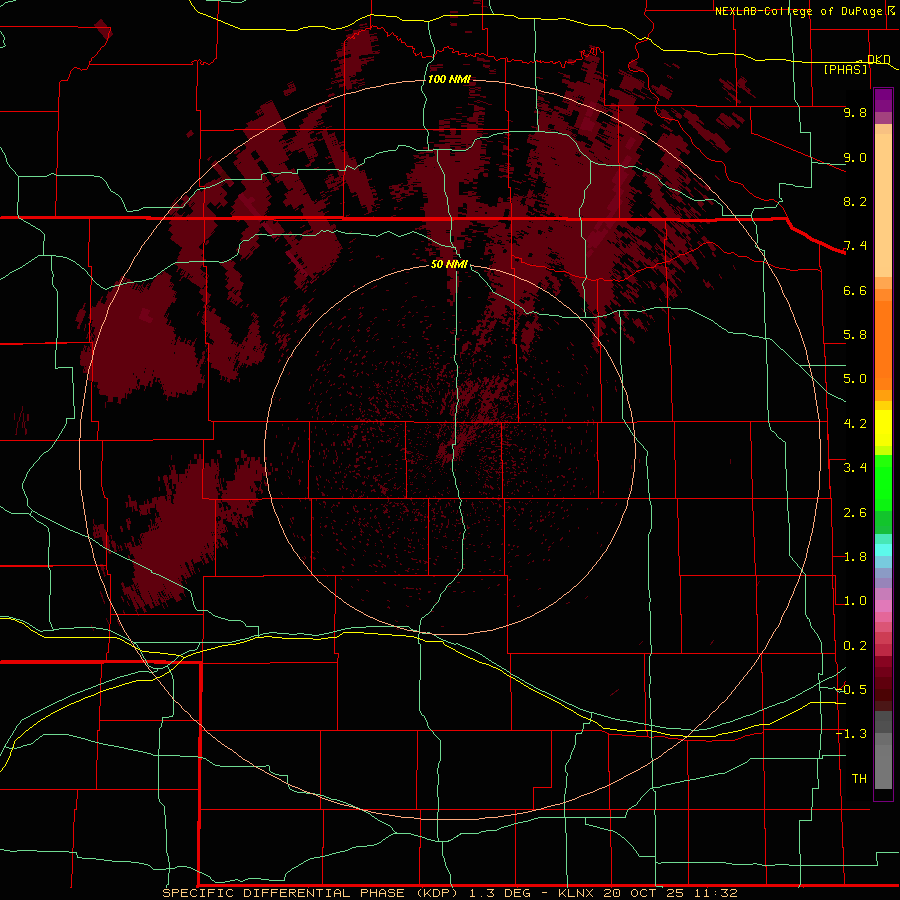Click the 3.4 scale value
The width and height of the screenshot is (900, 900).
point(855,468)
